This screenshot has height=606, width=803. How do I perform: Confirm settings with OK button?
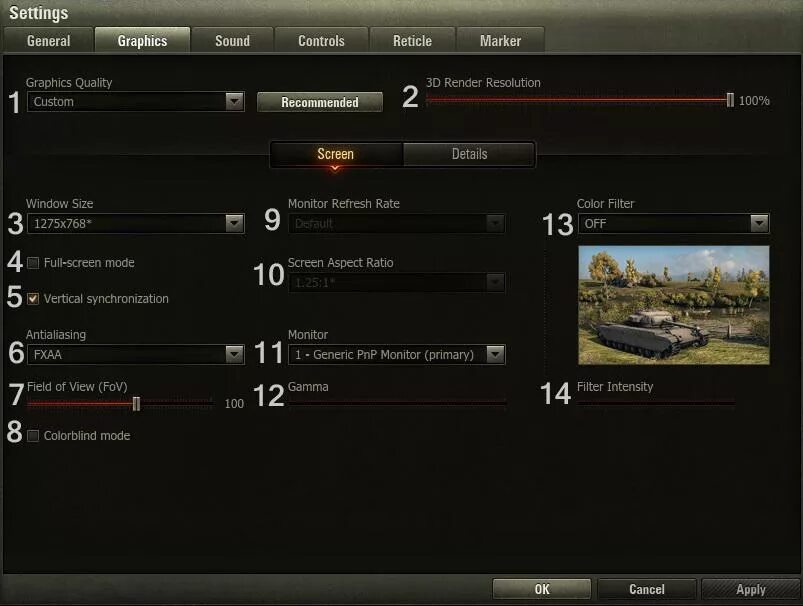(542, 589)
